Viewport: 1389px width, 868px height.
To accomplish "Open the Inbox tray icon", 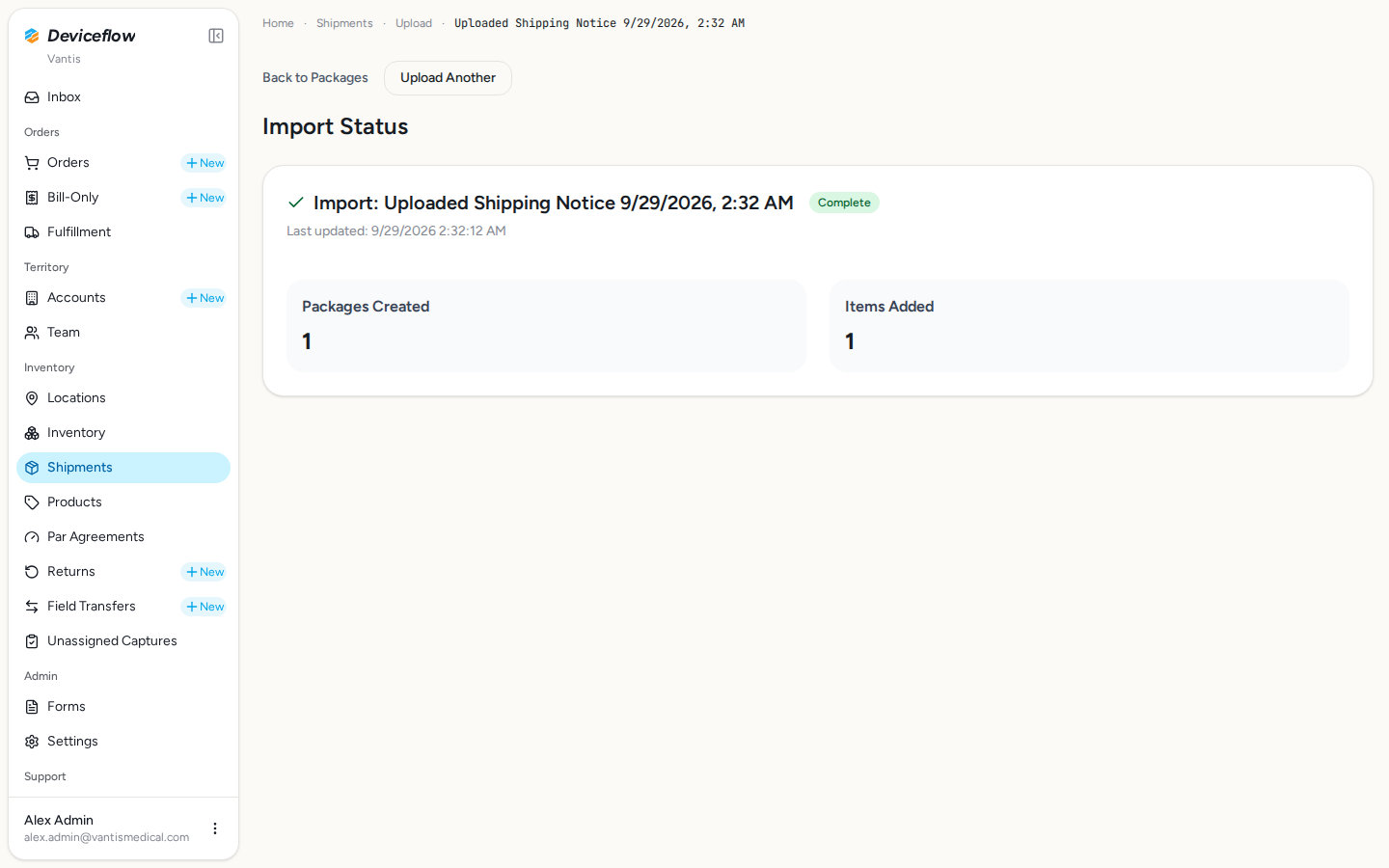I will click(32, 97).
